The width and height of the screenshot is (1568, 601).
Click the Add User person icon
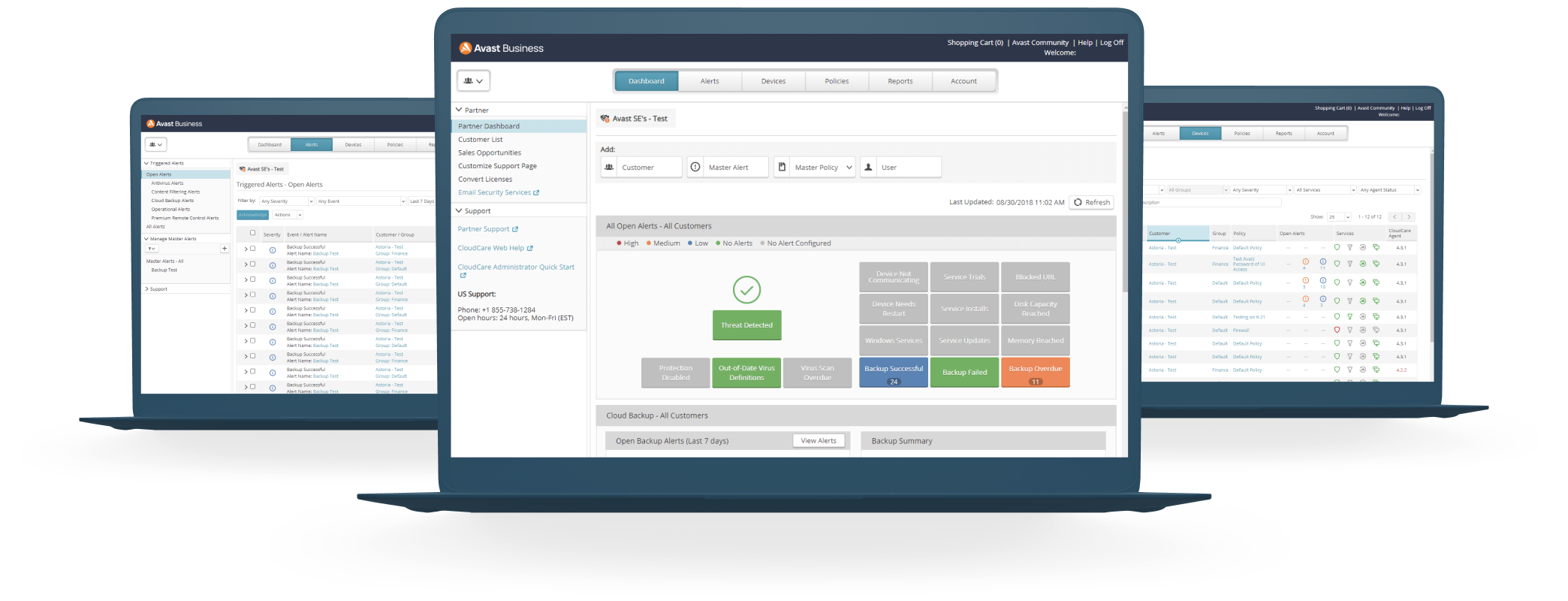coord(868,168)
